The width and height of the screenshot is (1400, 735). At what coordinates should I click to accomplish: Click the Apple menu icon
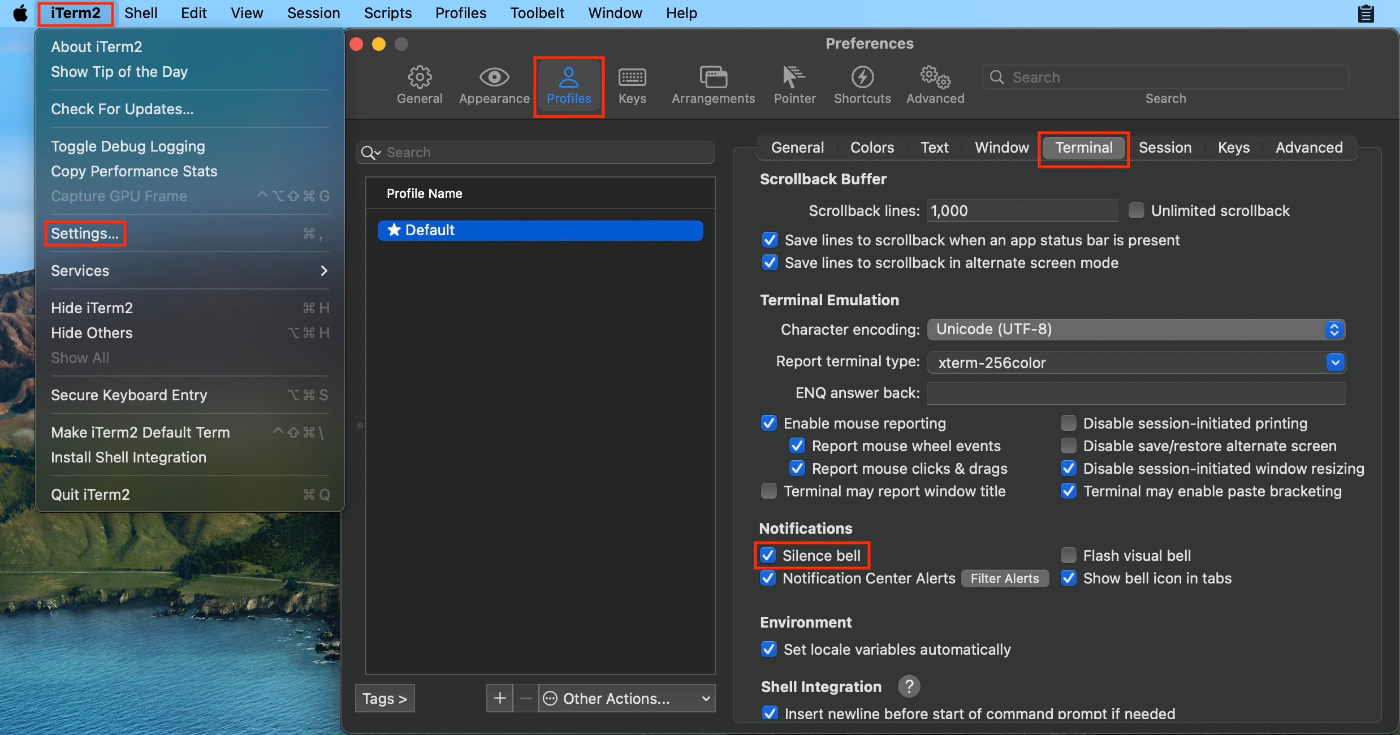click(20, 13)
